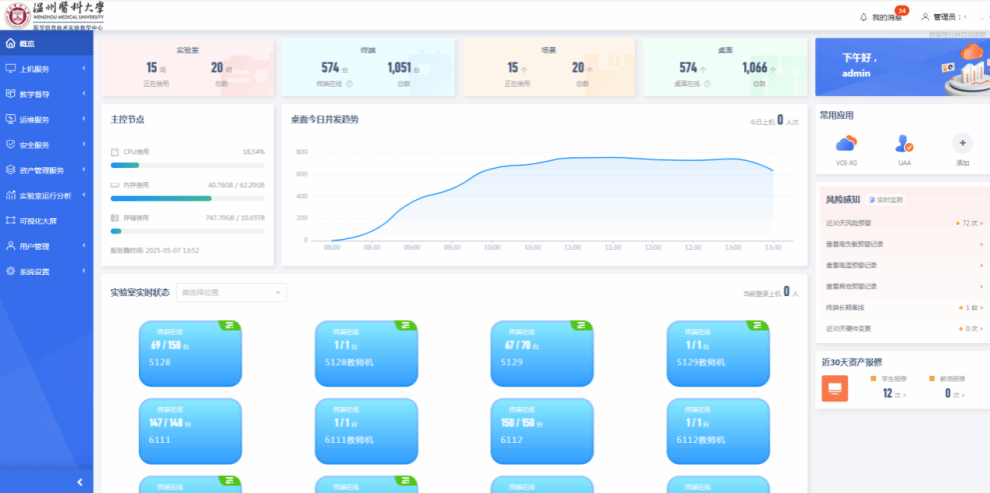Collapse the sidebar with the bottom arrow
This screenshot has height=493, width=990.
pos(80,482)
